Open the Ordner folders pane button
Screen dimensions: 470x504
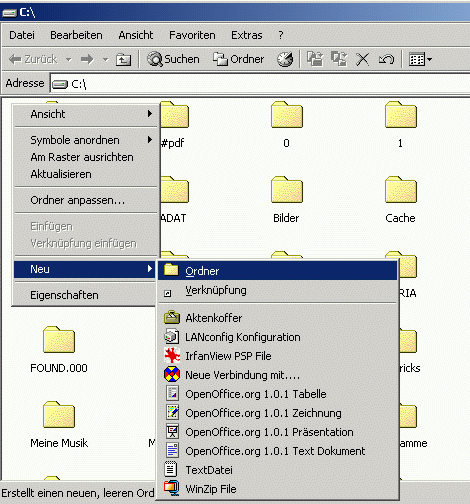[239, 59]
